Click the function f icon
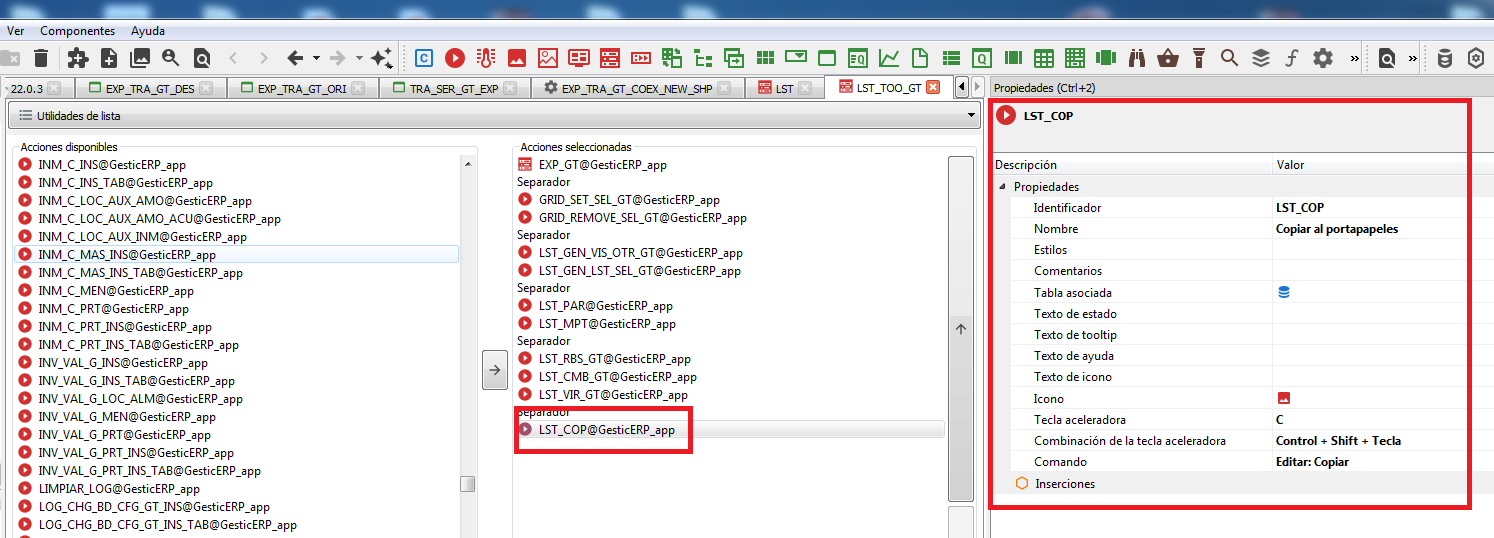The width and height of the screenshot is (1494, 538). (x=1291, y=58)
